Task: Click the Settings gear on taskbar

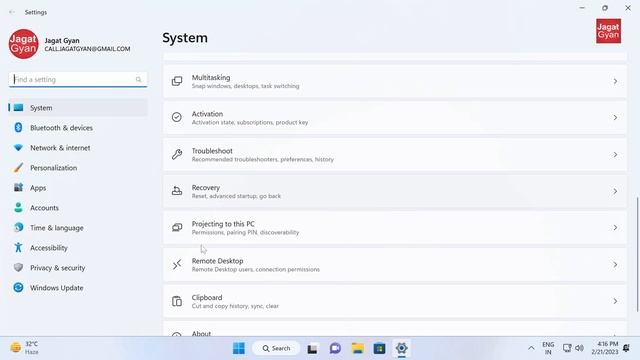Action: [402, 348]
